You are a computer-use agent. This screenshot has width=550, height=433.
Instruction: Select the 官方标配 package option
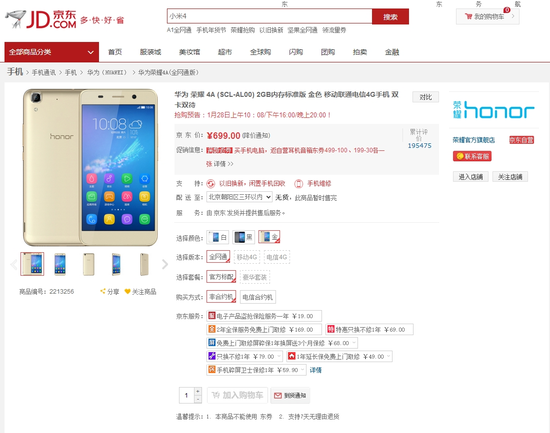[x=221, y=277]
